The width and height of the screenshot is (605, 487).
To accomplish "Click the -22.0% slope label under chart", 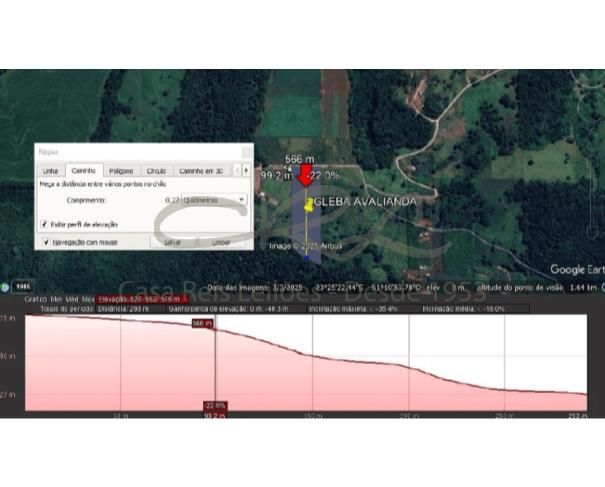I will tap(215, 406).
